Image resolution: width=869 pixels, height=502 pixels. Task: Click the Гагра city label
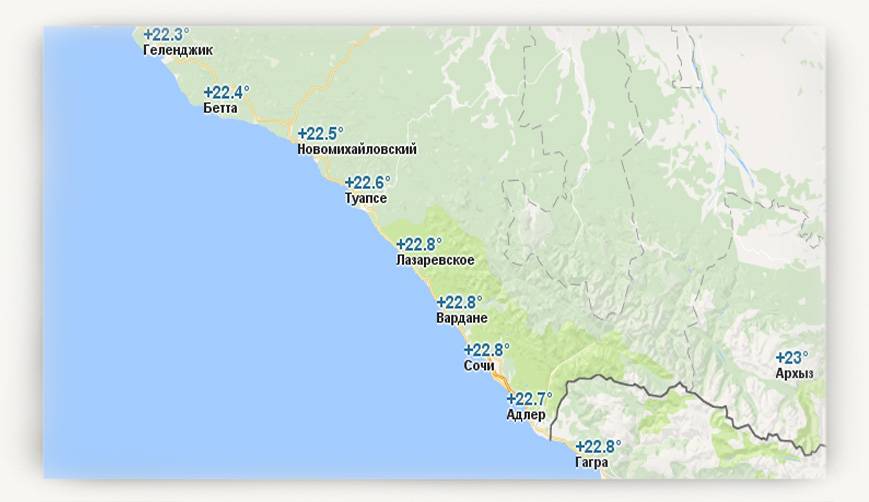coord(592,463)
